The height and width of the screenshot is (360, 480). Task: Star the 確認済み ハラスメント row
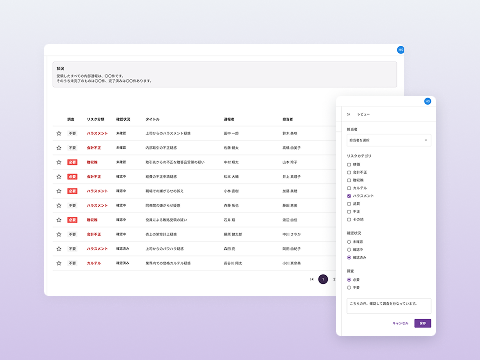(59, 249)
